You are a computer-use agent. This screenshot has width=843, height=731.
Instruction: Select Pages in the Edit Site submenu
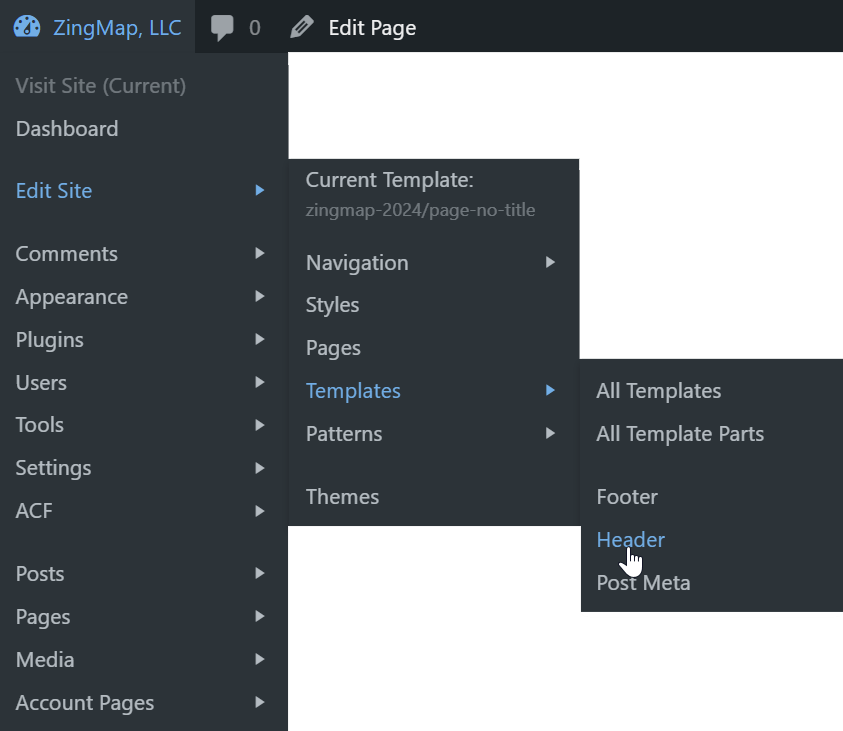tap(333, 348)
